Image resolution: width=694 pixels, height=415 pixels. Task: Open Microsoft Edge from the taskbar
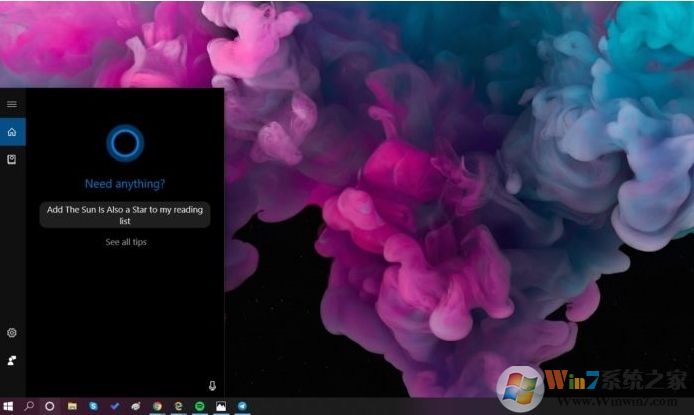point(178,406)
